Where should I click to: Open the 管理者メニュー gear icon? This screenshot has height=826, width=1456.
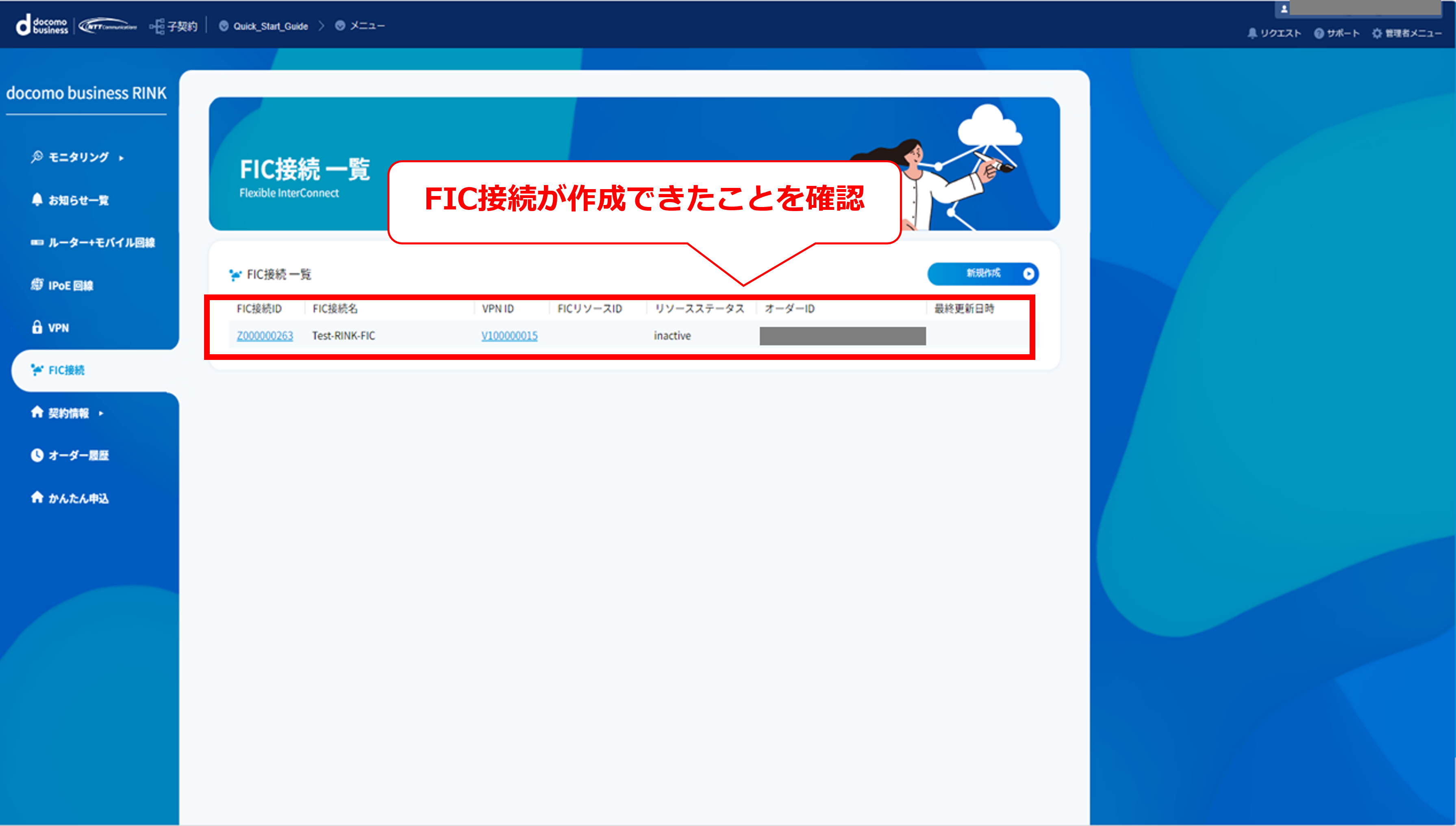pos(1377,33)
